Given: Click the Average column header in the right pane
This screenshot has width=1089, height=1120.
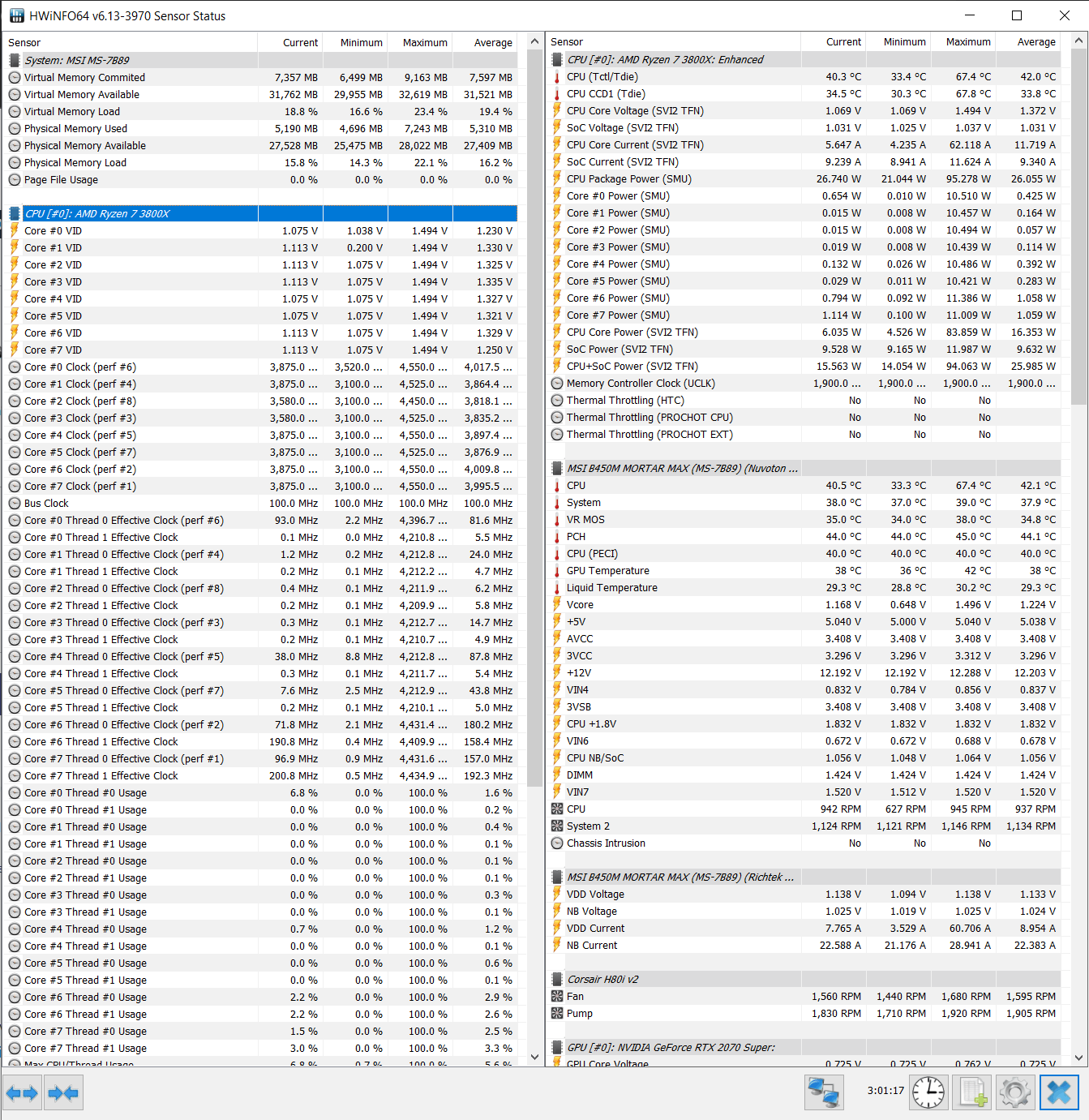Looking at the screenshot, I should [x=1027, y=41].
